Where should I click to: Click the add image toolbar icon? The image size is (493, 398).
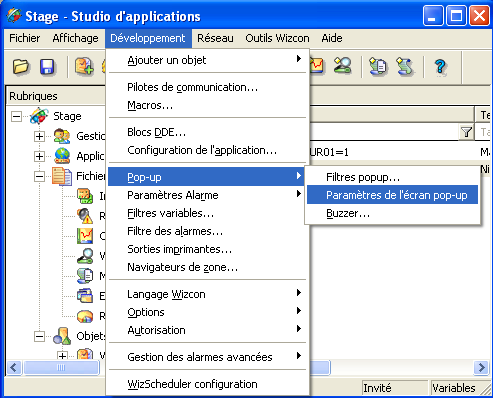(x=84, y=66)
